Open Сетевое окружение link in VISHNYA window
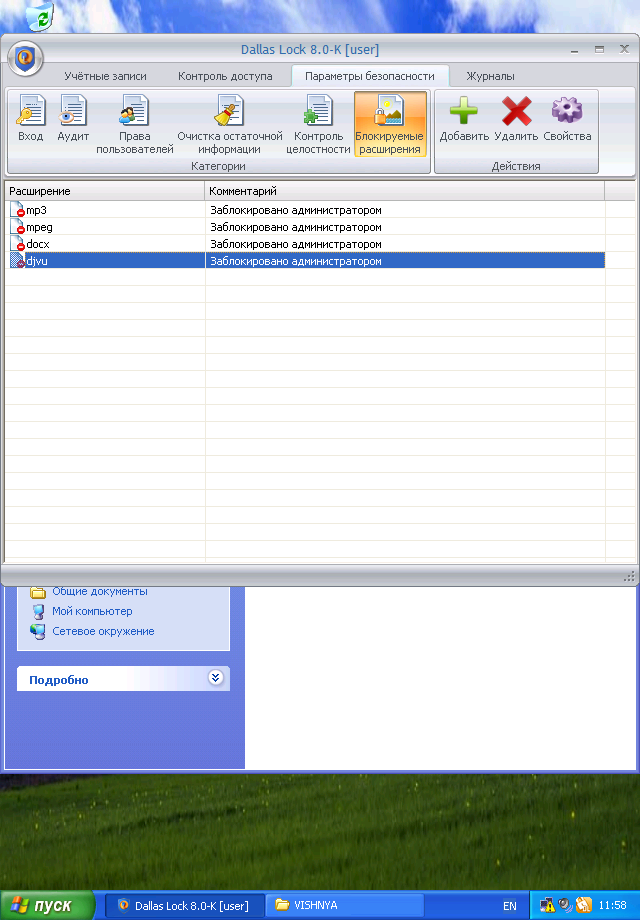 (x=103, y=631)
